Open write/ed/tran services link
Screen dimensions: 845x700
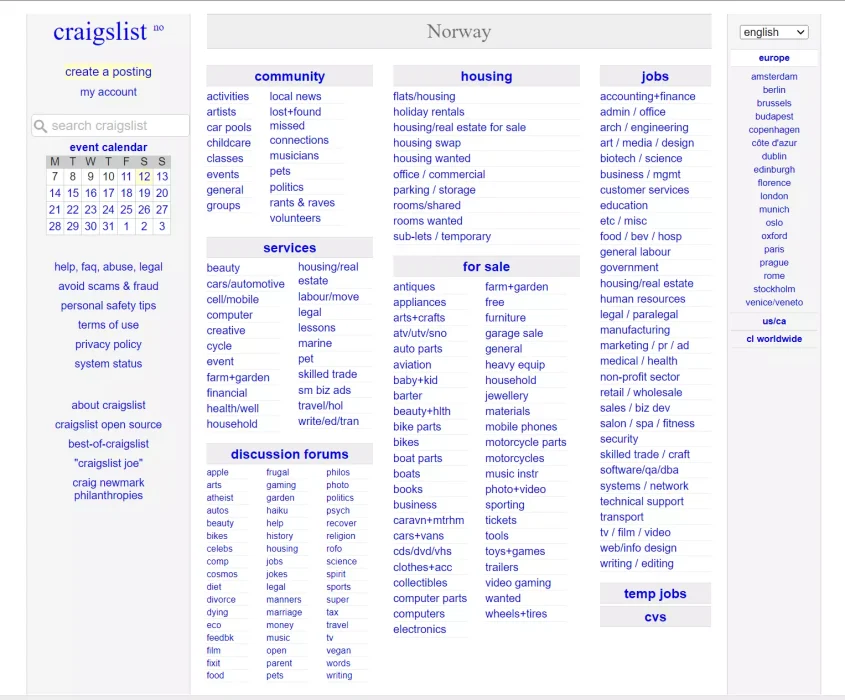point(328,421)
